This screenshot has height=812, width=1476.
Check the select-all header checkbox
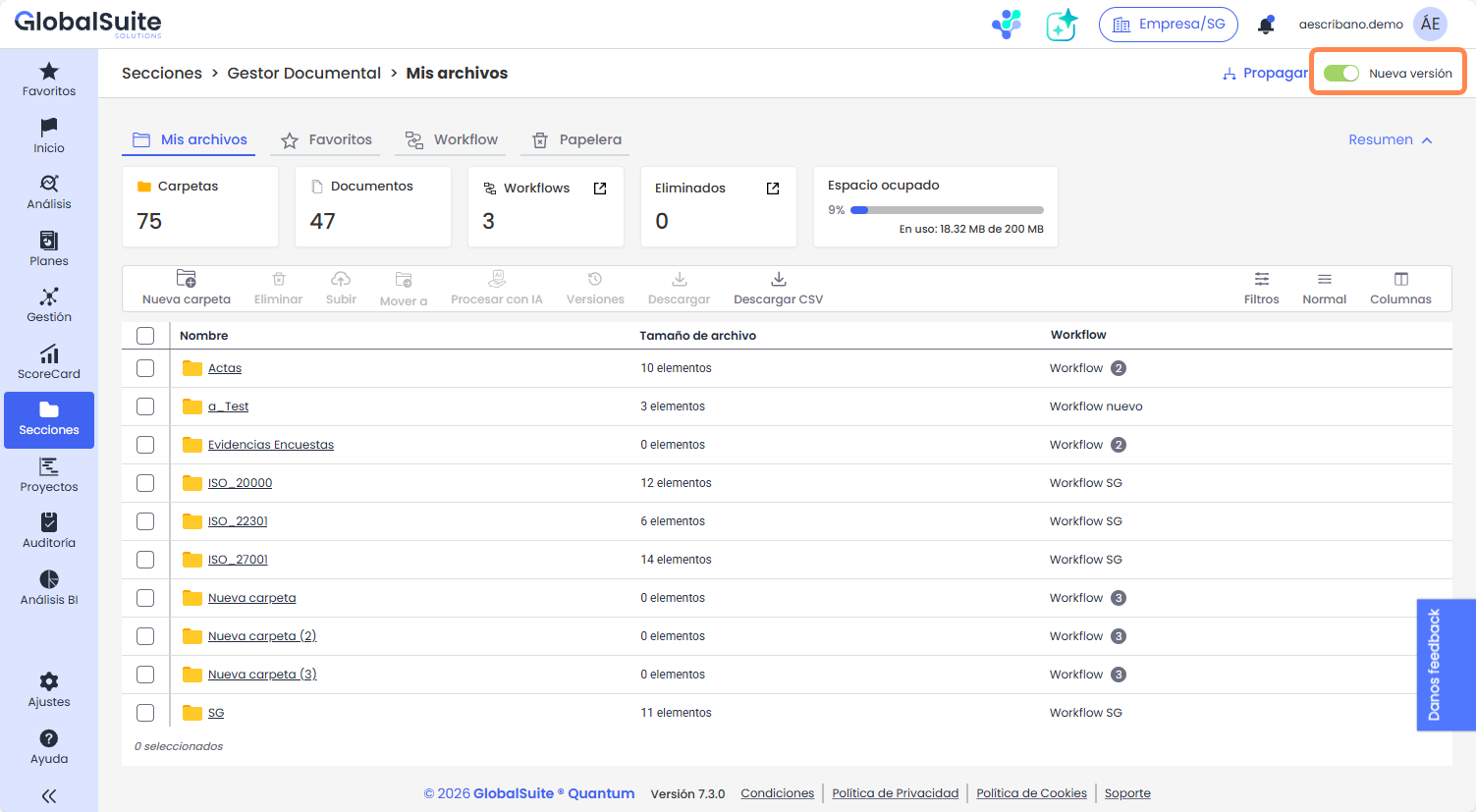coord(145,336)
